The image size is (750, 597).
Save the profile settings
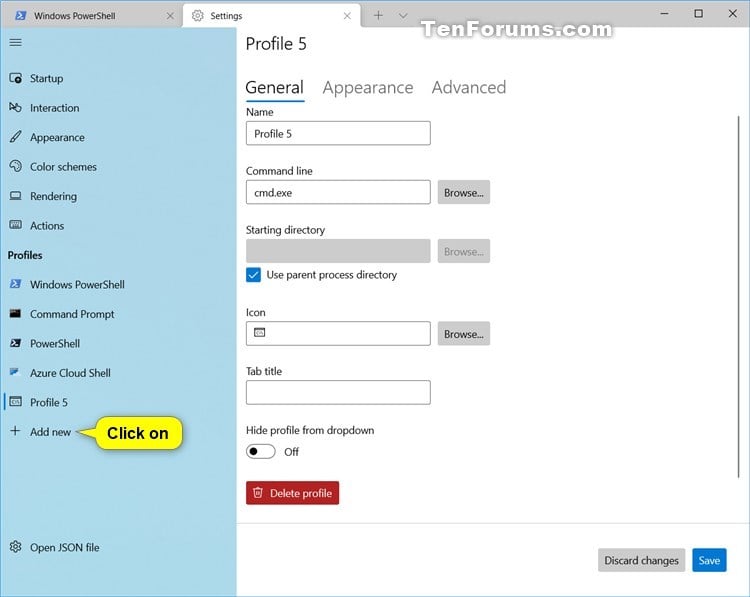pos(709,560)
